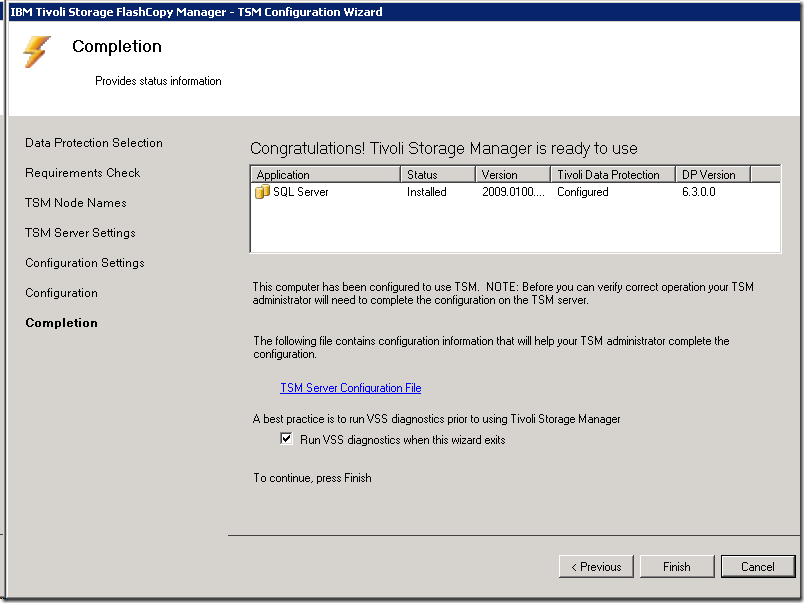Open the TSM Server Configuration File link
804x603 pixels.
(350, 388)
